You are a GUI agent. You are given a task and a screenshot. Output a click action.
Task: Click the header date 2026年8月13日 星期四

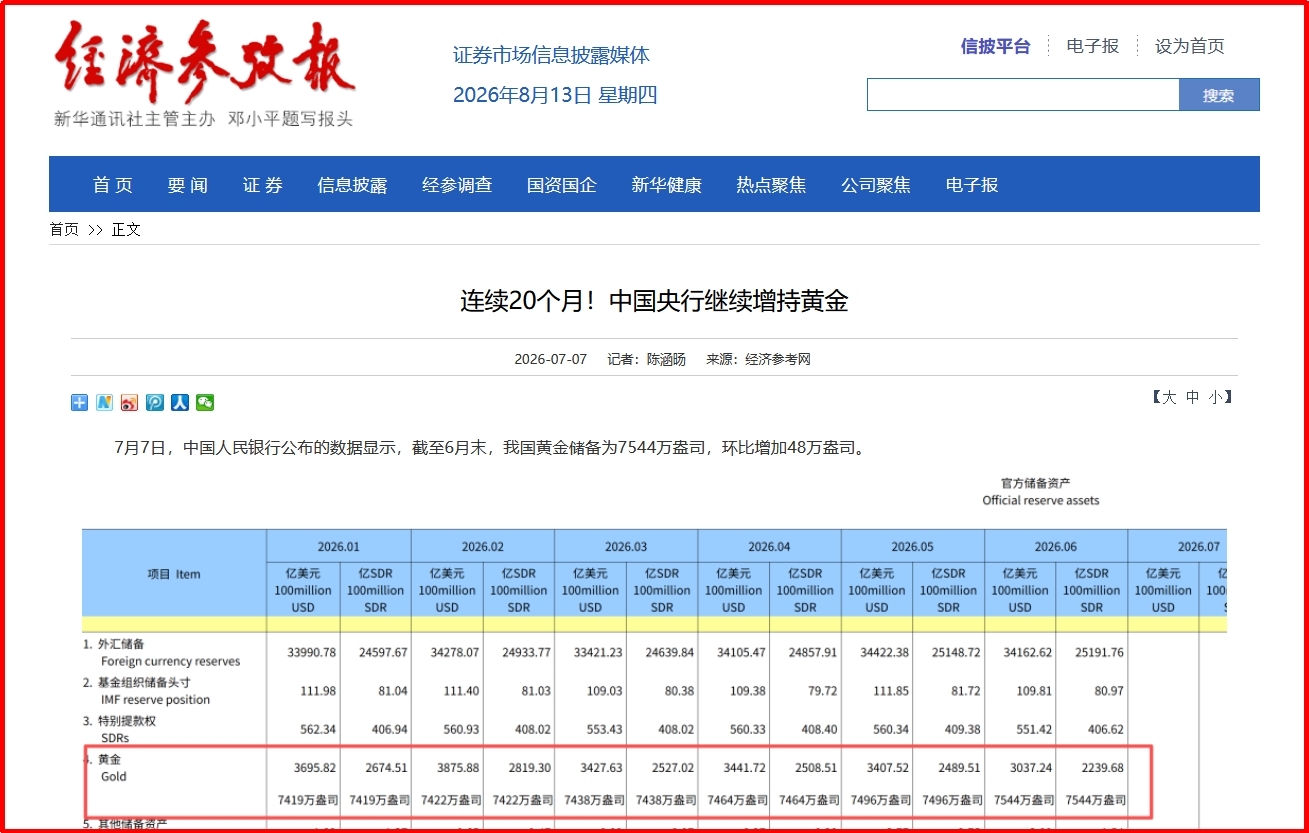coord(555,95)
